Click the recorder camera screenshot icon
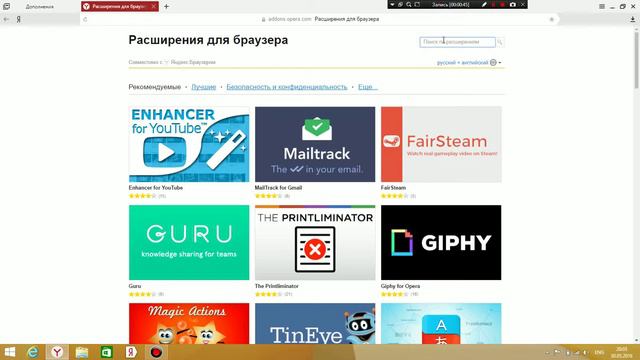This screenshot has height=360, width=640. (513, 4)
